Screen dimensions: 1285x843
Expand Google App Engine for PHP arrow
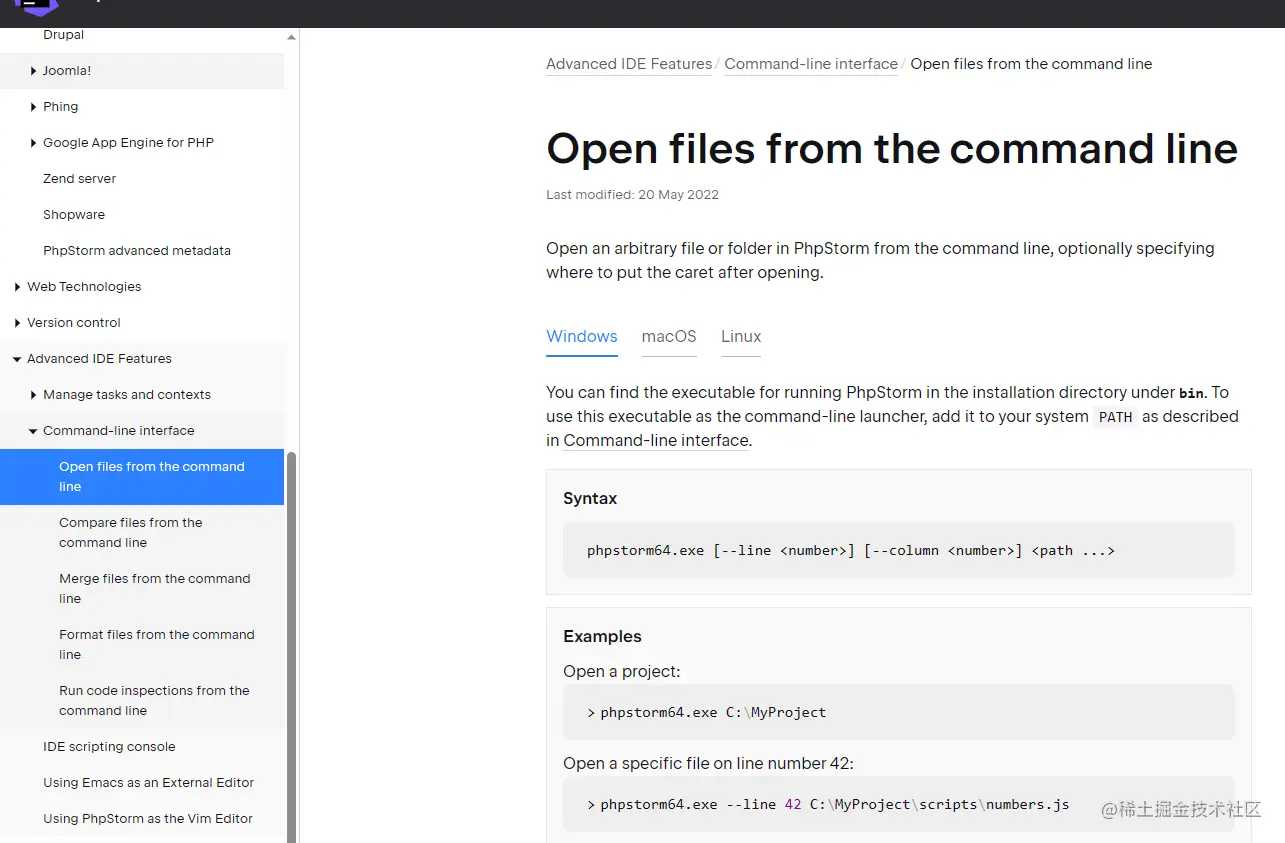[34, 143]
